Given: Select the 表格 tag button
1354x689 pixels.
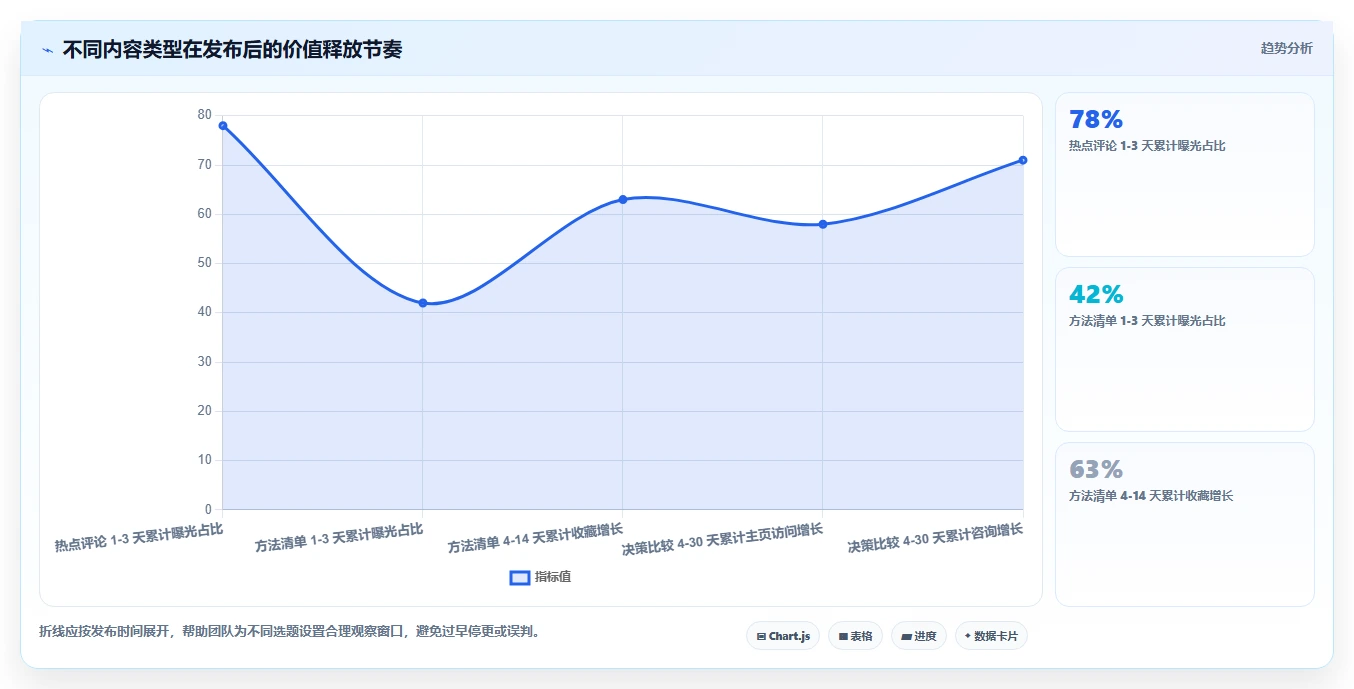Looking at the screenshot, I should (x=855, y=636).
